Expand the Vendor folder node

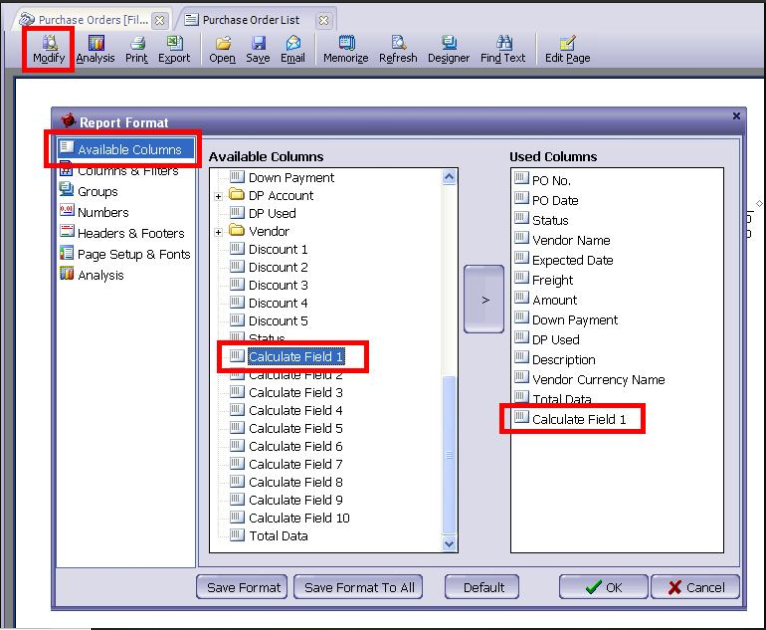pyautogui.click(x=218, y=232)
